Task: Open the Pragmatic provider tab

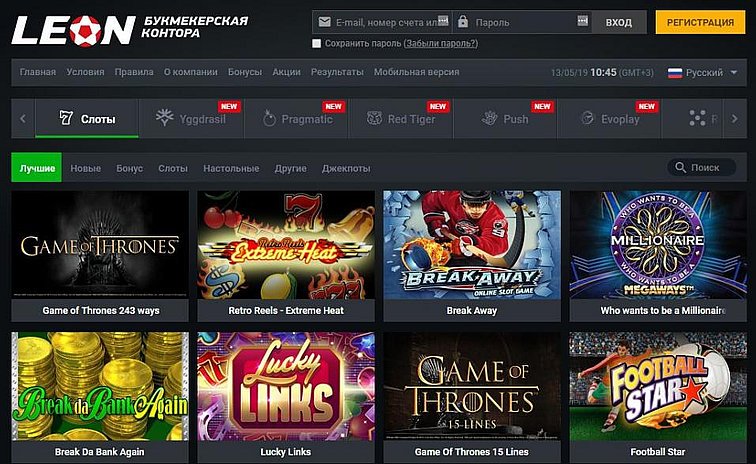Action: coord(297,118)
